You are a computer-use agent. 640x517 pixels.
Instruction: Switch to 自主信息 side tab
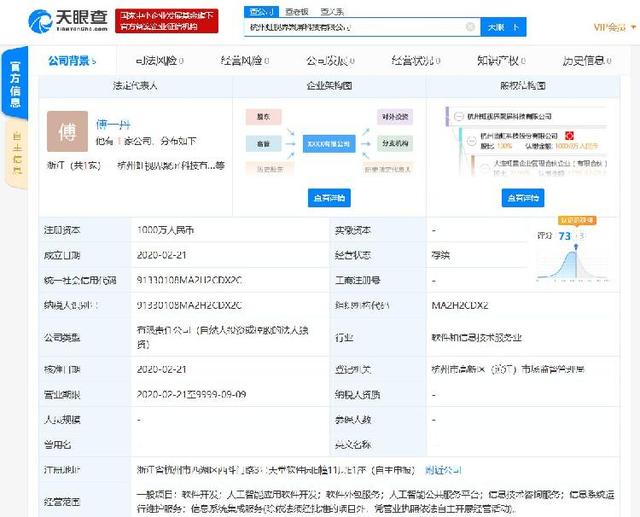[x=17, y=154]
